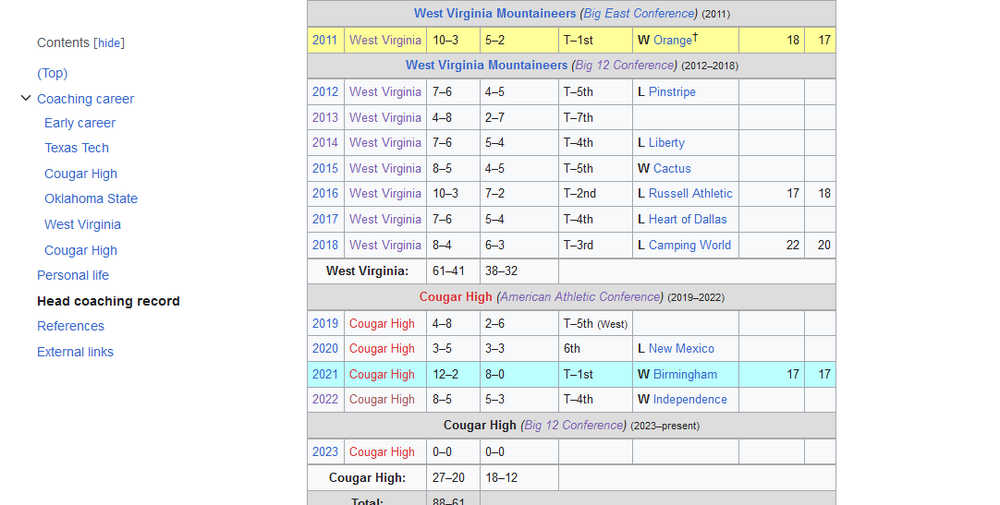The height and width of the screenshot is (505, 1000).
Task: Hide the Contents sidebar
Action: pyautogui.click(x=109, y=43)
